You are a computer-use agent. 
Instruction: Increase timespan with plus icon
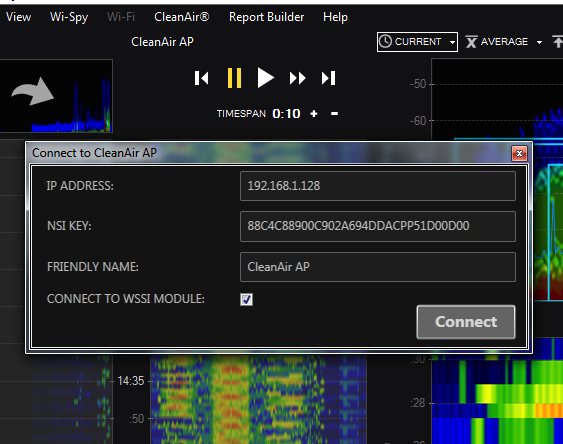(314, 113)
